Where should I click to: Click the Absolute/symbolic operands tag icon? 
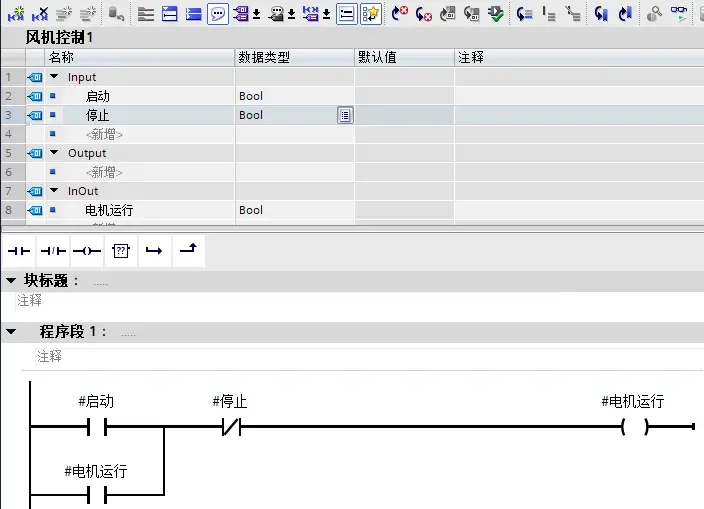pos(241,14)
